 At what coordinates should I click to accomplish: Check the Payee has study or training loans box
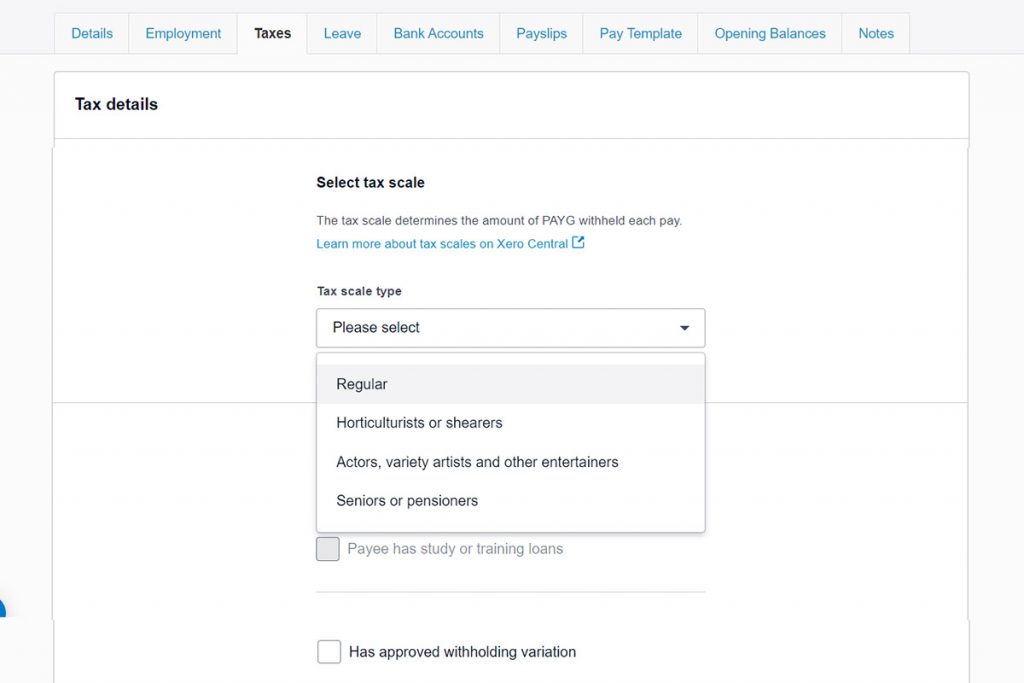pyautogui.click(x=328, y=548)
